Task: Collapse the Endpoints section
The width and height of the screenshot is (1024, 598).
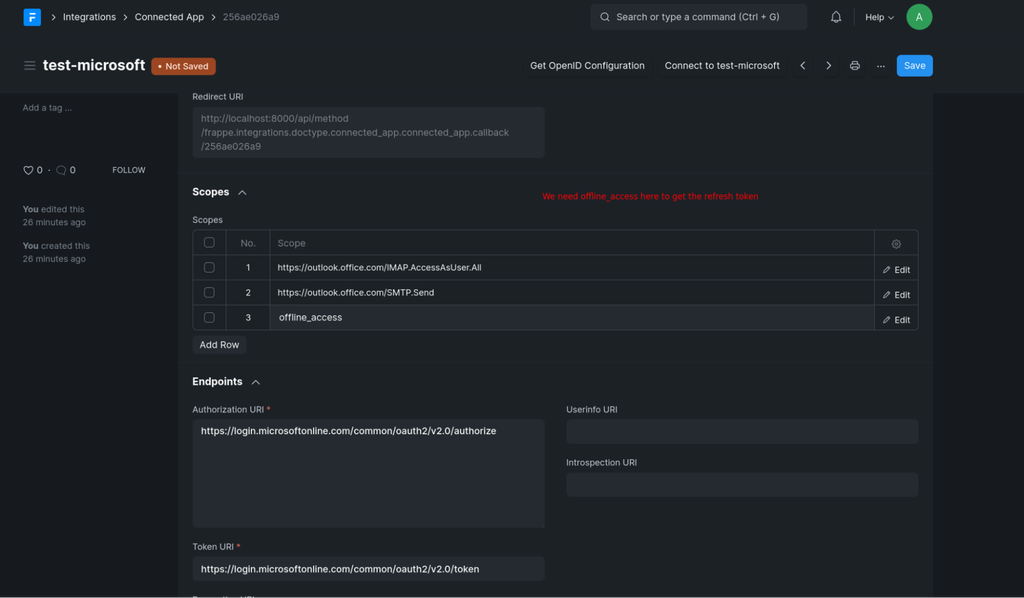Action: click(256, 382)
